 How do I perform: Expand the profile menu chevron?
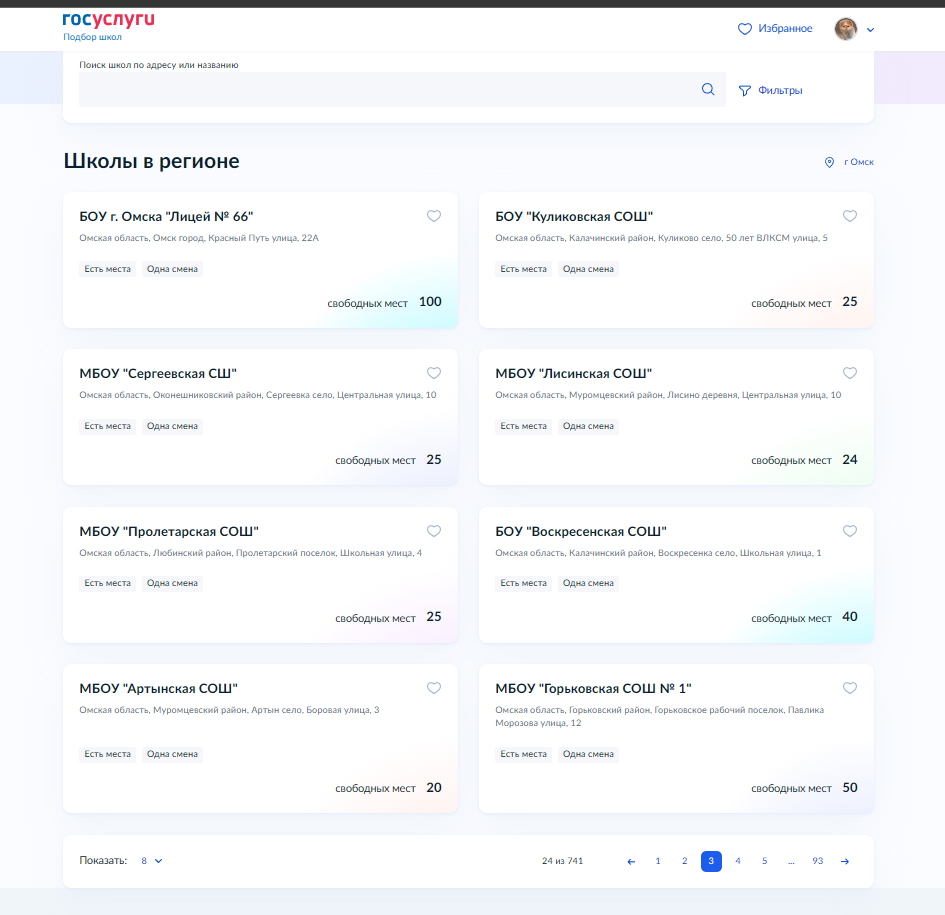[870, 30]
